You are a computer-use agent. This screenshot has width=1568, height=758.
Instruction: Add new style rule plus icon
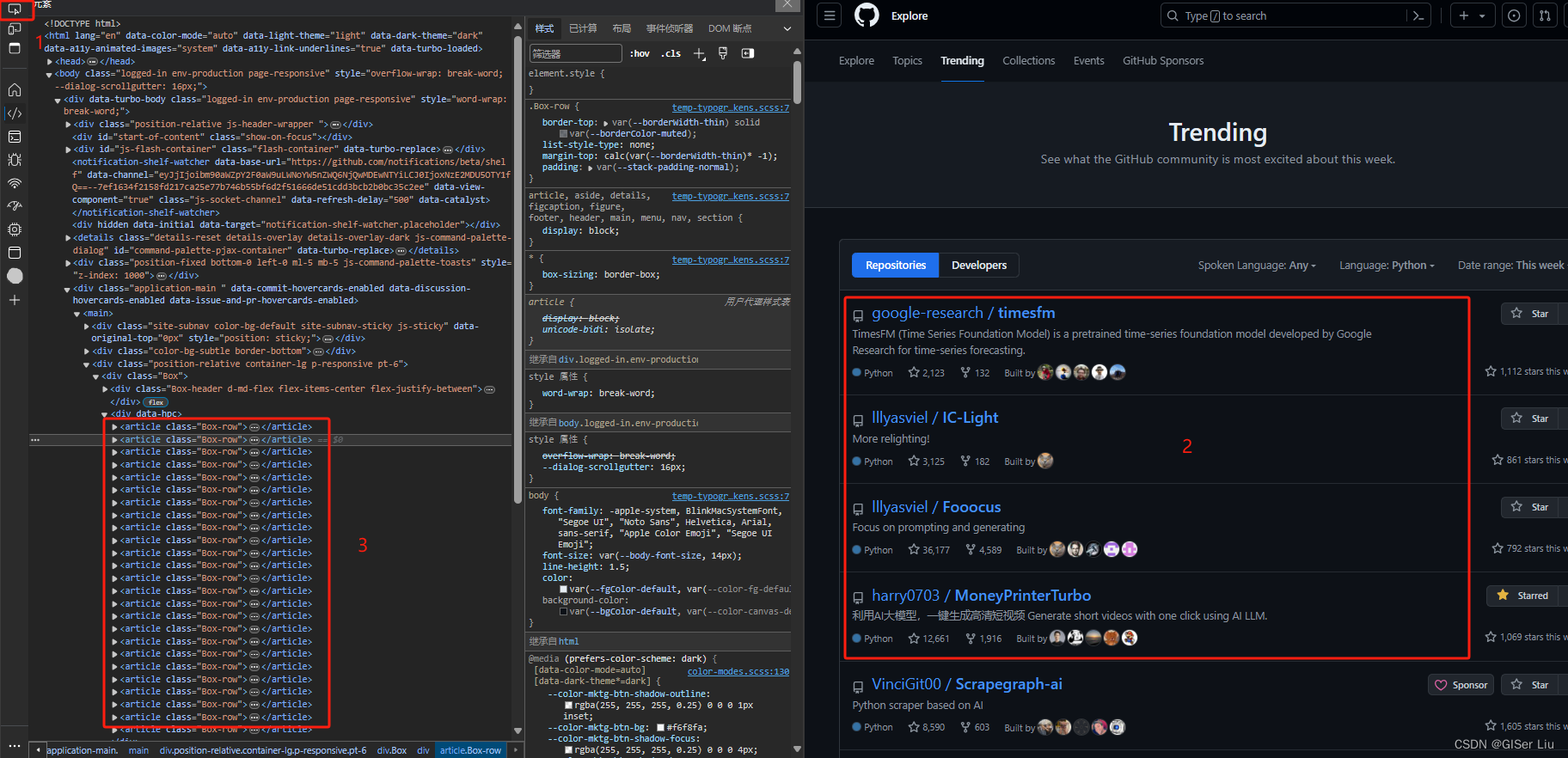click(x=699, y=54)
